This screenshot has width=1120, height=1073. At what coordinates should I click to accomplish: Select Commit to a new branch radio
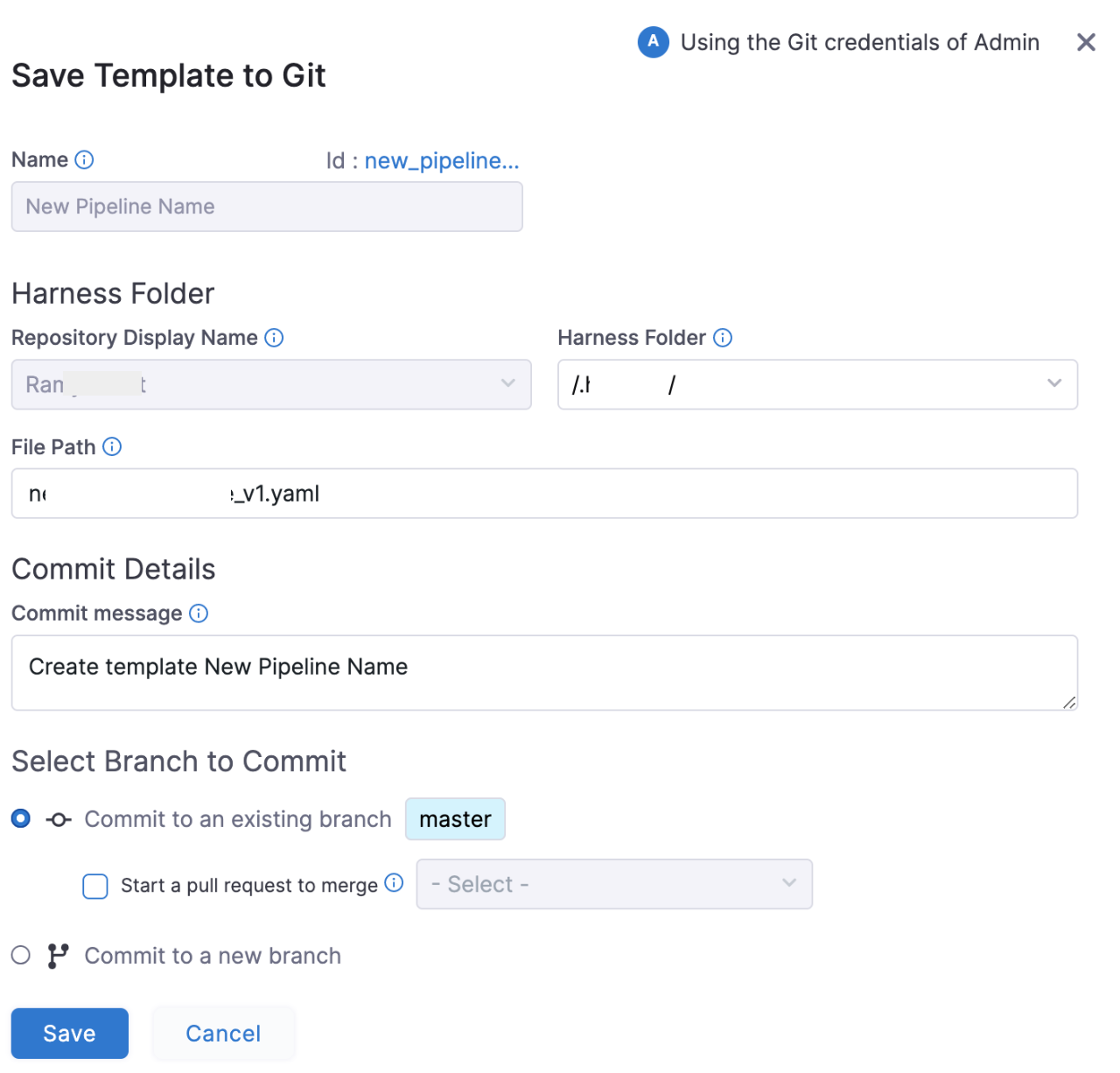[x=21, y=956]
